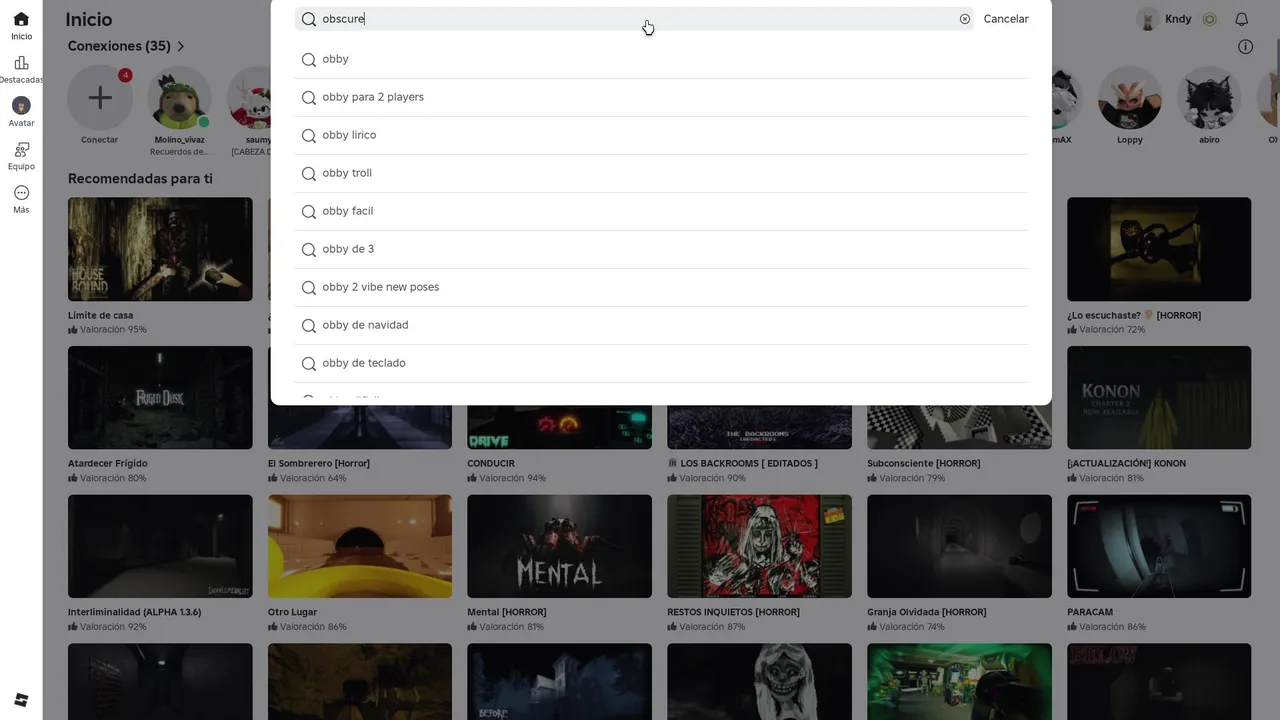
Task: Select suggestion "obby facil"
Action: [x=661, y=211]
